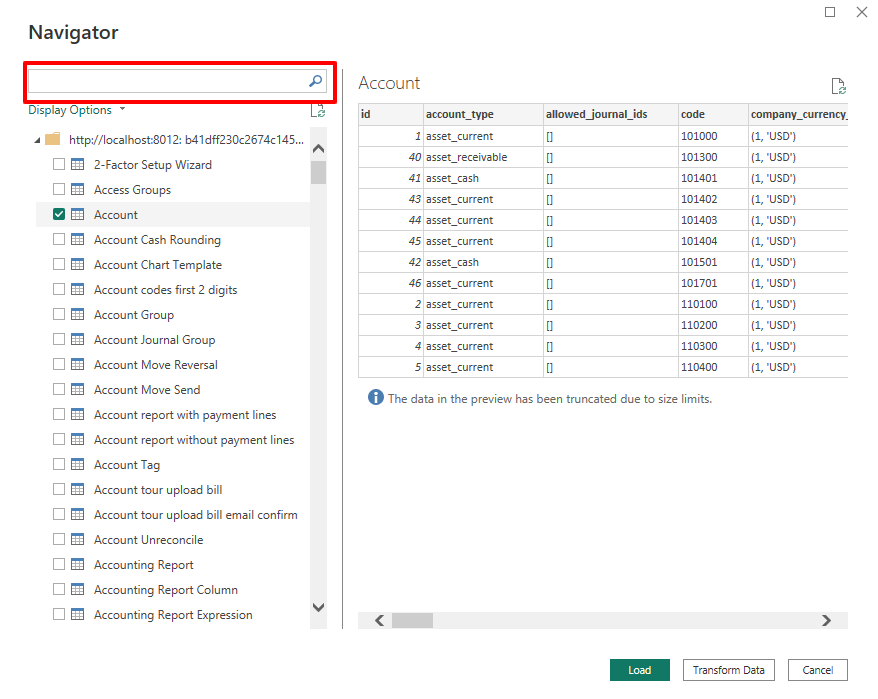Image resolution: width=878 pixels, height=699 pixels.
Task: Click the horizontal scrollbar thumb in the preview
Action: [x=412, y=621]
